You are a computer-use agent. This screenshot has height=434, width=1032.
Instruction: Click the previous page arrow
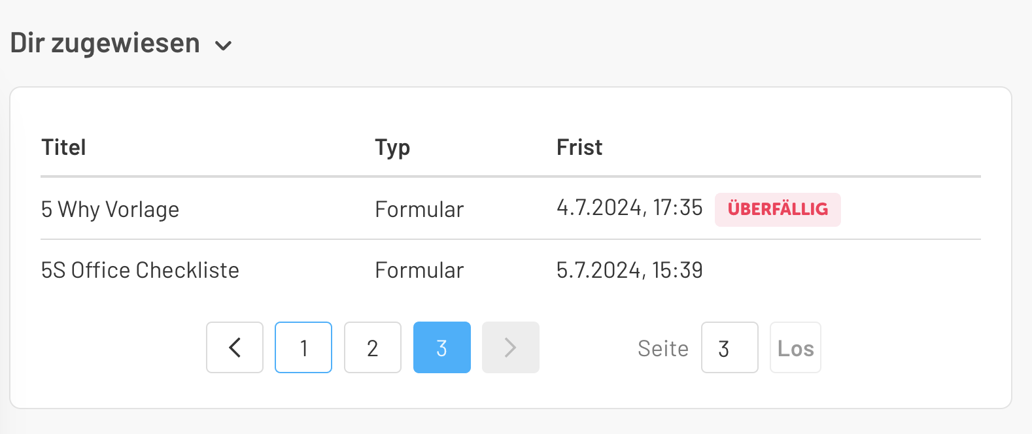(235, 348)
